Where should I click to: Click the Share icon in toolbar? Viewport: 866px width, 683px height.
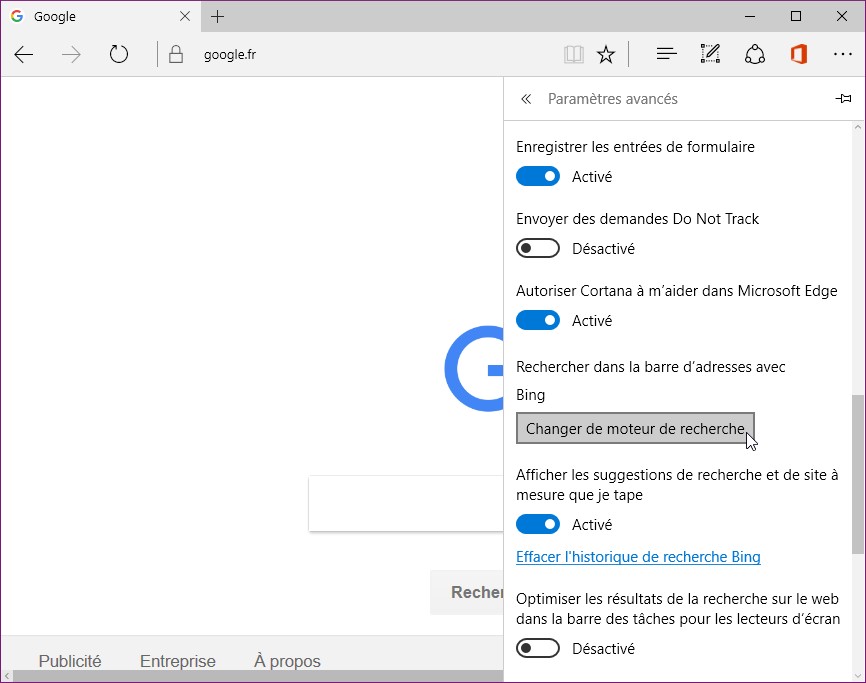[x=755, y=55]
